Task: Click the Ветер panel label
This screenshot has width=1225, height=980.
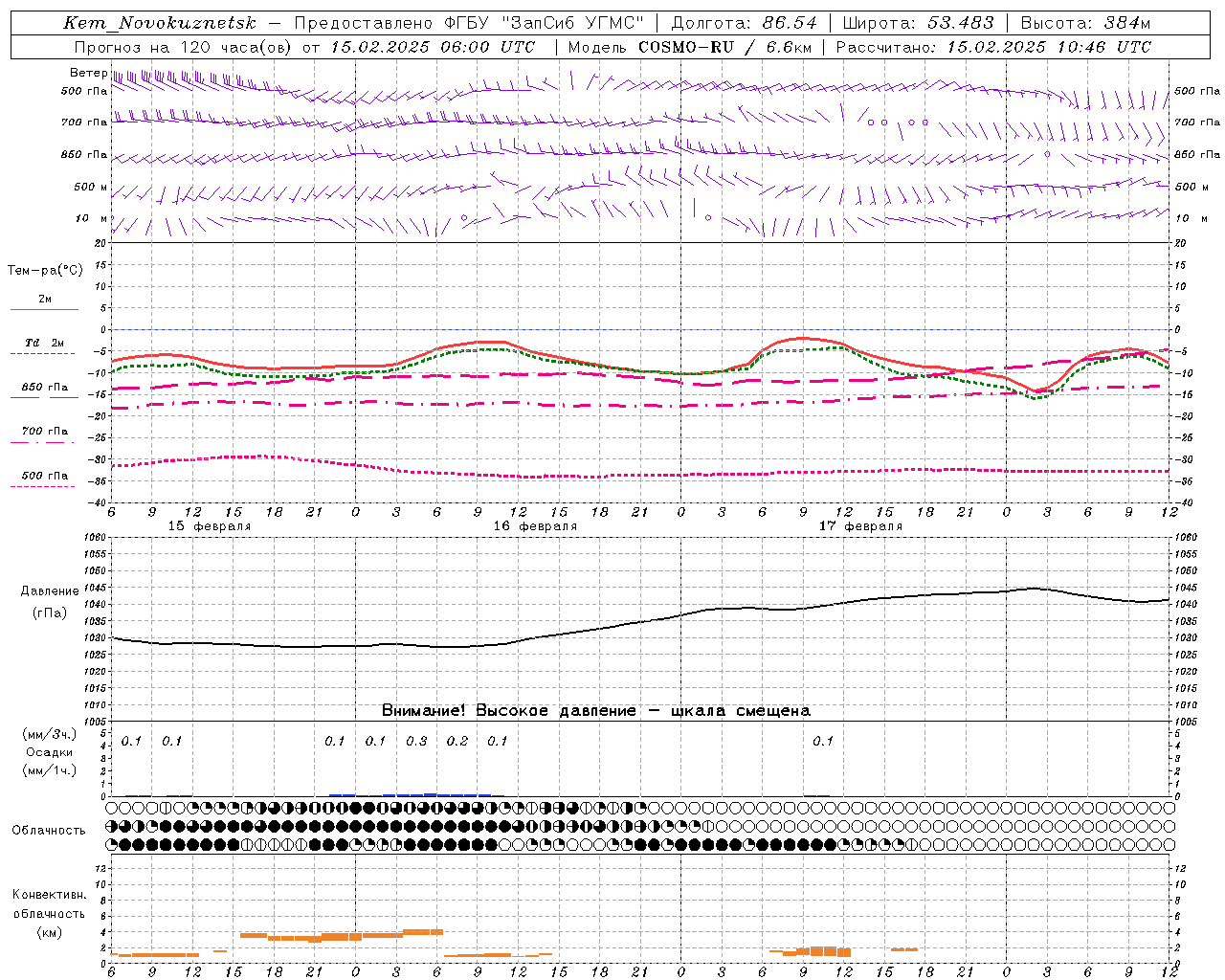Action: point(88,73)
